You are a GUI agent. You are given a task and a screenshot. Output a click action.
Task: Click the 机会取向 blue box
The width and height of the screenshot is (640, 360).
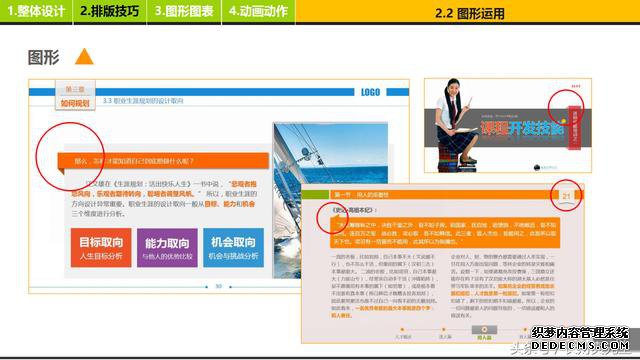tap(233, 248)
